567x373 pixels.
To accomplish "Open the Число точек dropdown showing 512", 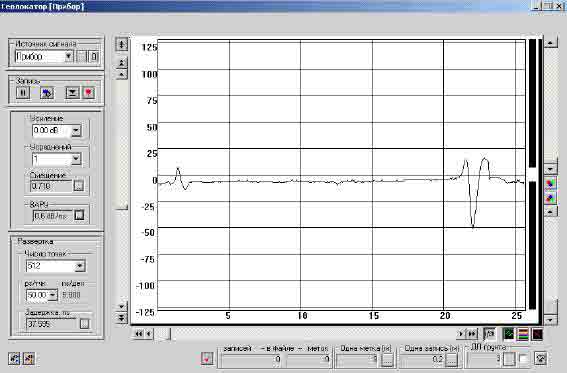I will click(80, 266).
